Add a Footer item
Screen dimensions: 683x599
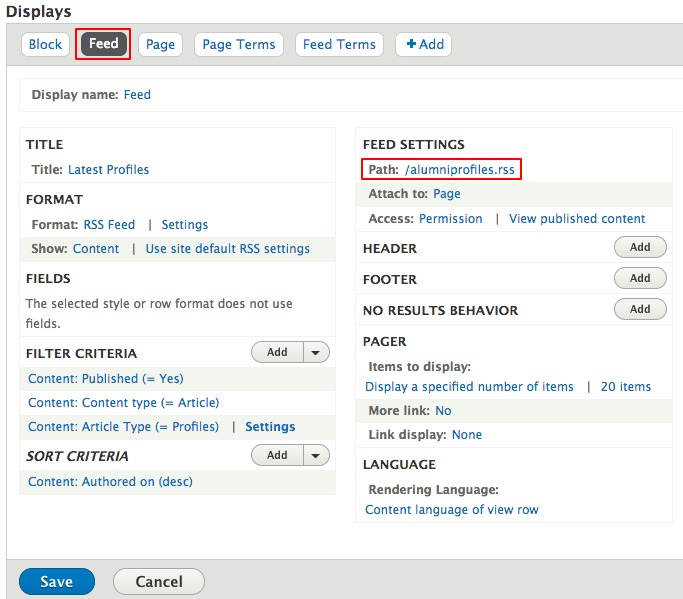click(640, 278)
